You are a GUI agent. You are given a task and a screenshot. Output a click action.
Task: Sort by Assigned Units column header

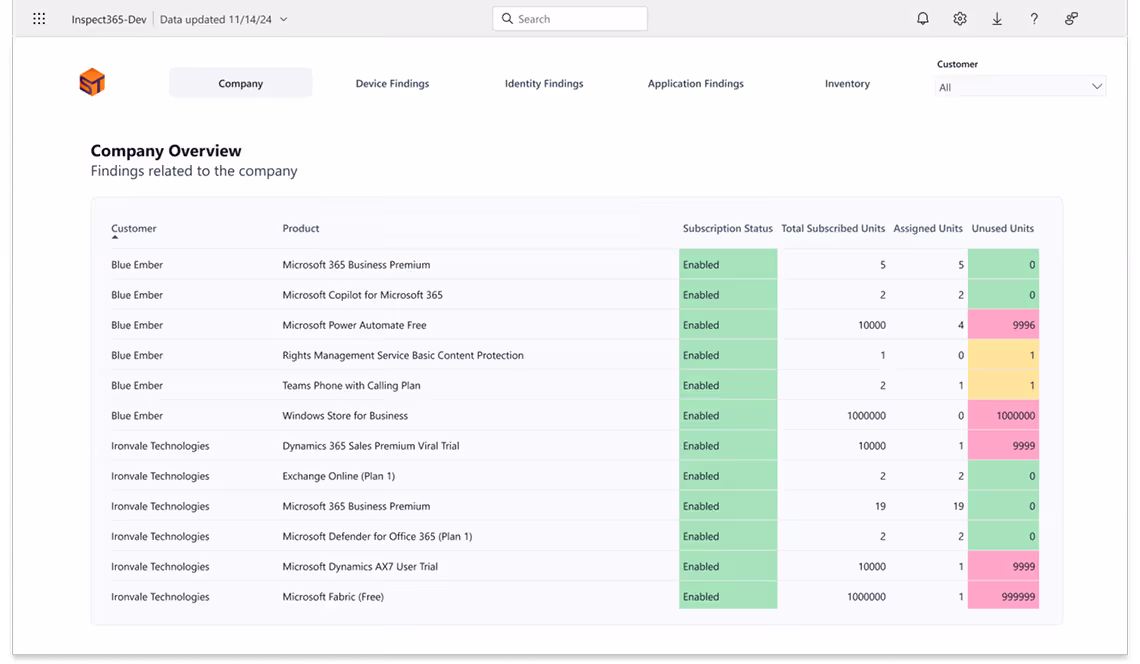(928, 228)
